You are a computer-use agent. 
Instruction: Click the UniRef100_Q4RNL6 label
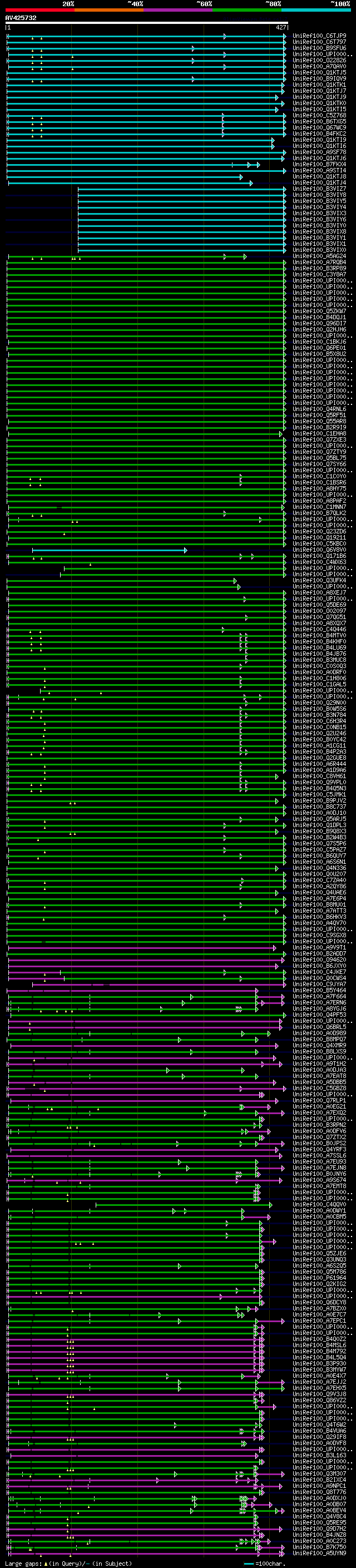point(319,409)
